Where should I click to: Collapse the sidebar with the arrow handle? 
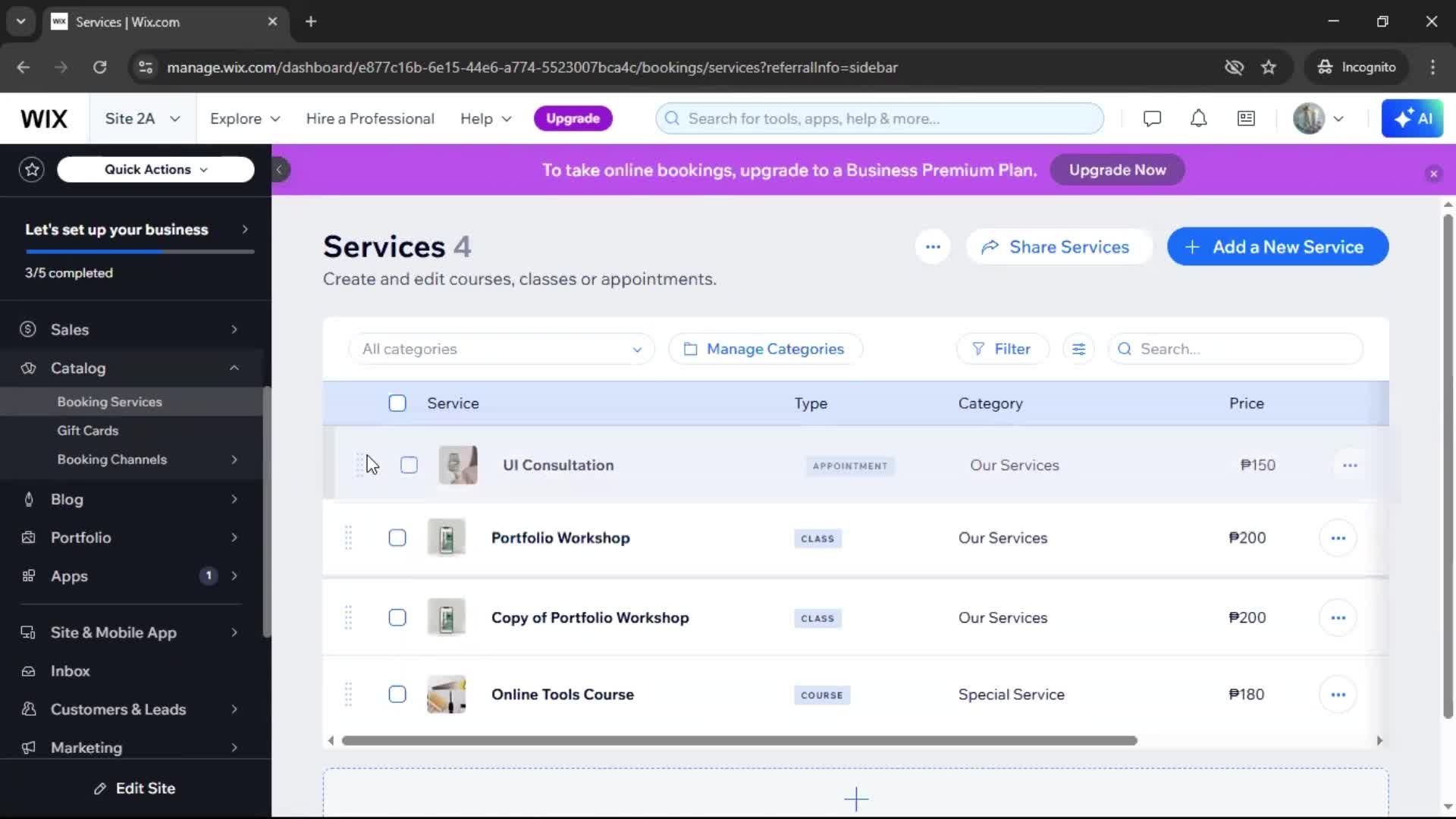click(279, 170)
